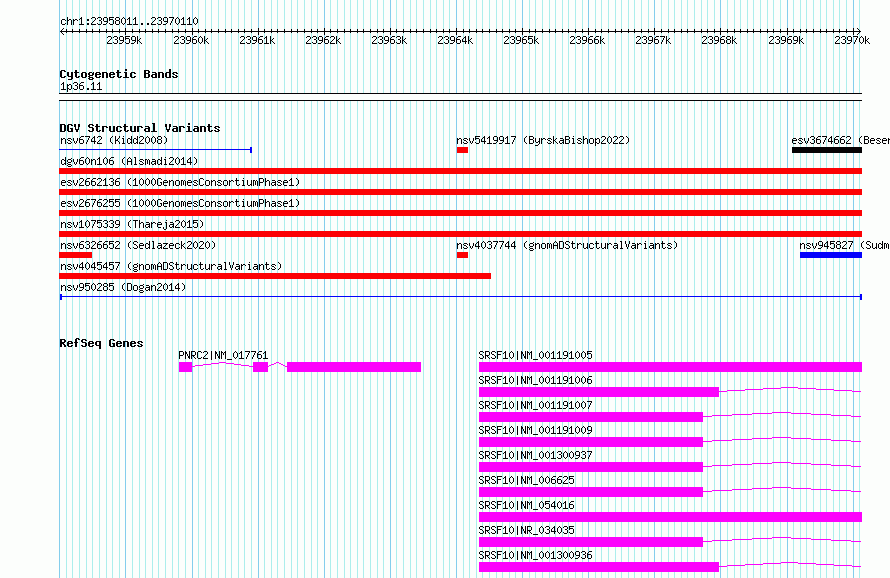Click the 23959k ruler tick label
The height and width of the screenshot is (578, 890).
pos(124,40)
